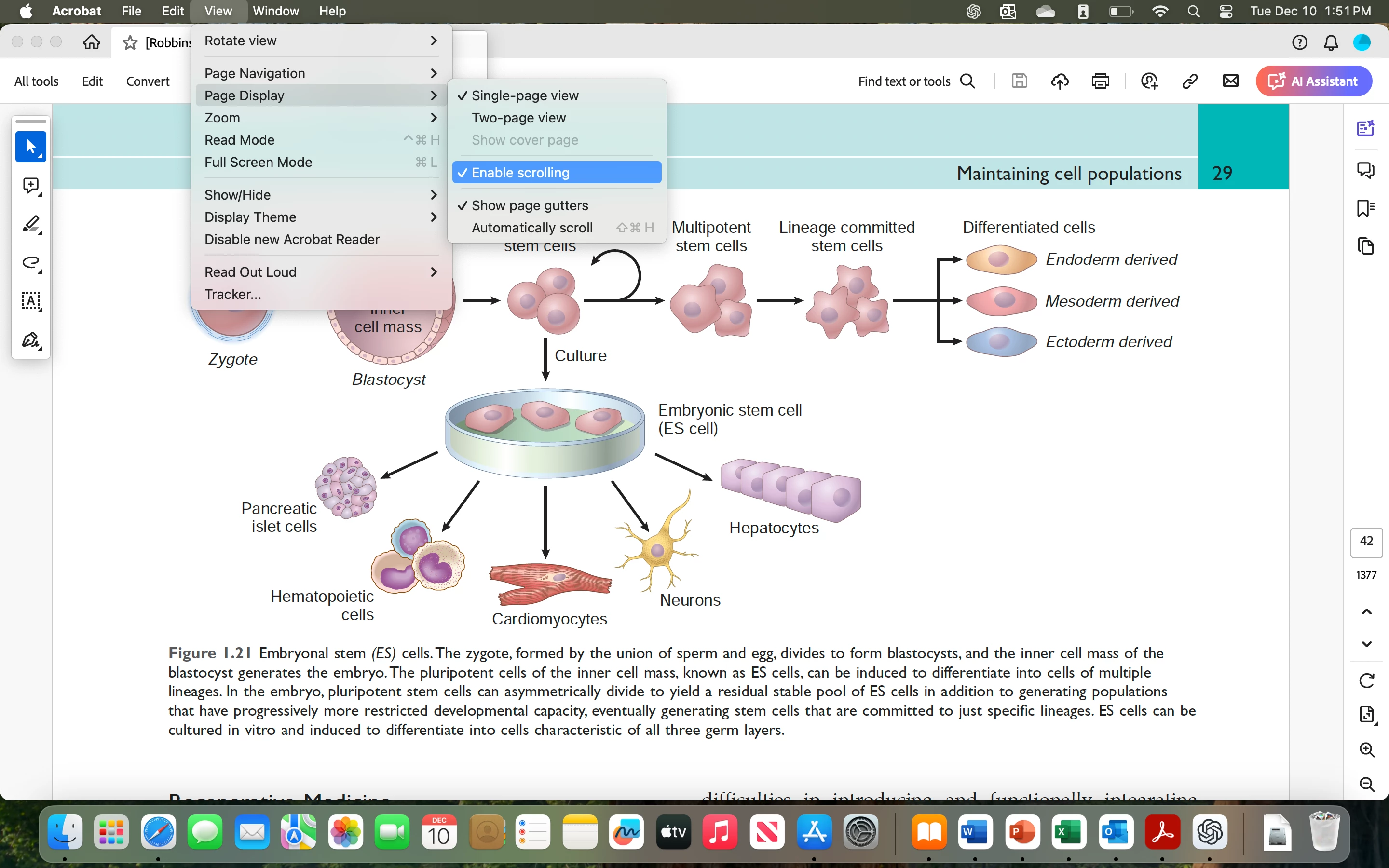The height and width of the screenshot is (868, 1389).
Task: Click the Zoom in magnifier icon
Action: click(1367, 750)
